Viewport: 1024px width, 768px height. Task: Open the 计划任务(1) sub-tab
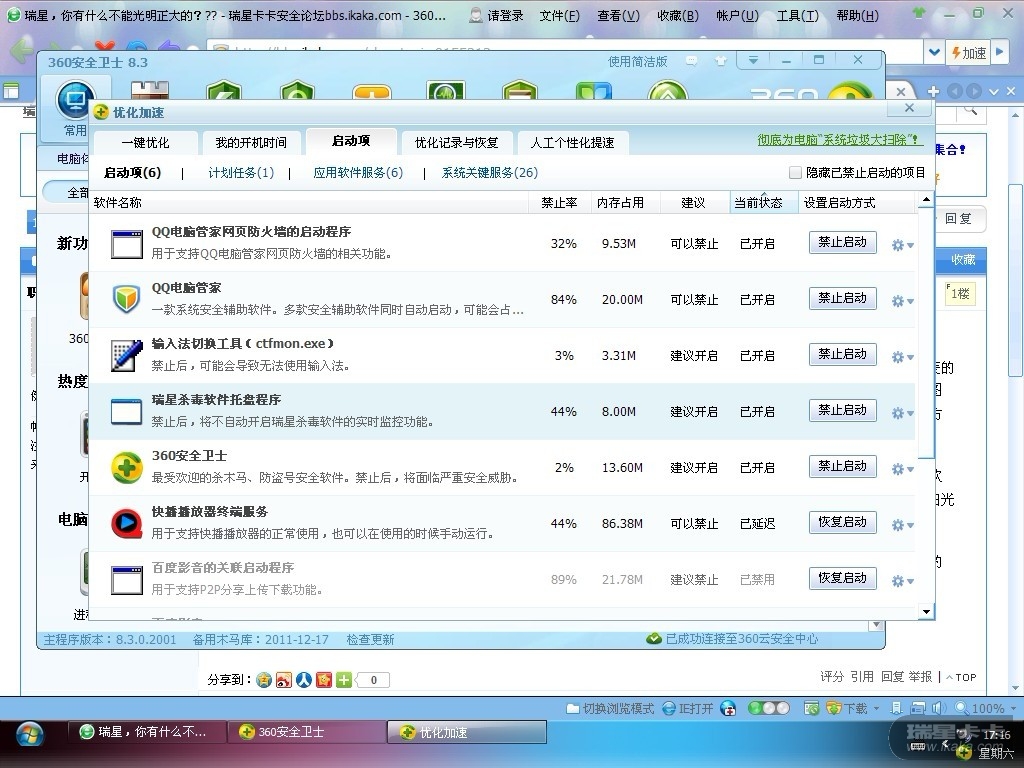coord(241,173)
